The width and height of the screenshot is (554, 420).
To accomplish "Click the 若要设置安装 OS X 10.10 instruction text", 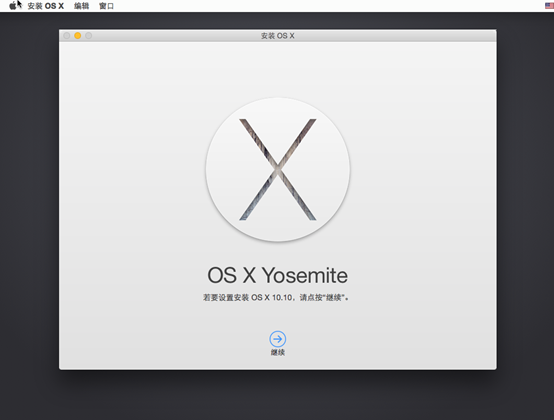I will [x=276, y=297].
